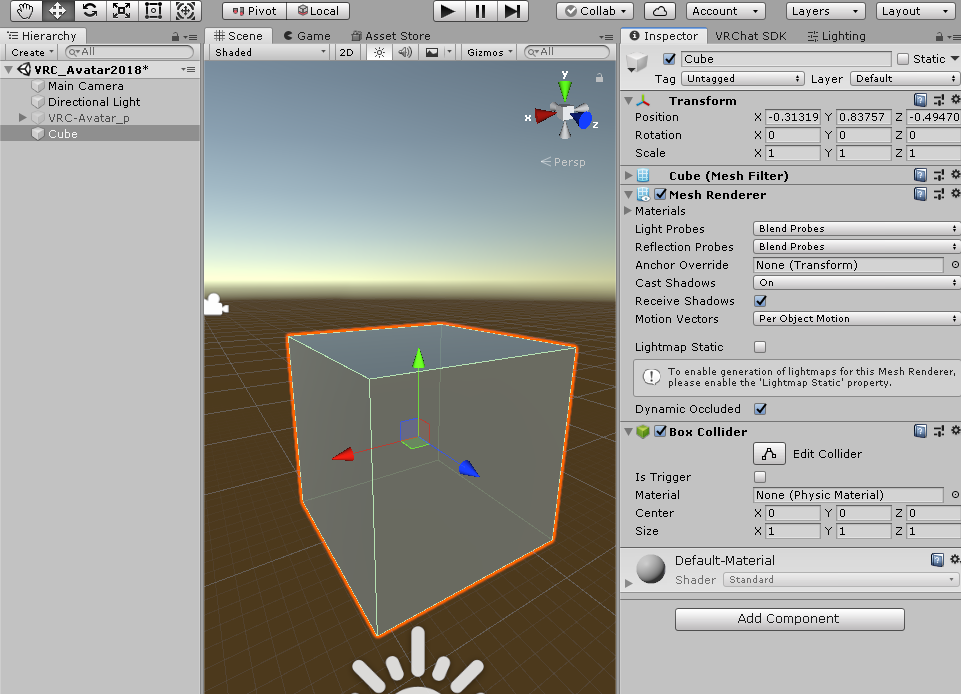Viewport: 961px width, 694px height.
Task: Toggle scene audio in the Scene toolbar
Action: [x=405, y=51]
